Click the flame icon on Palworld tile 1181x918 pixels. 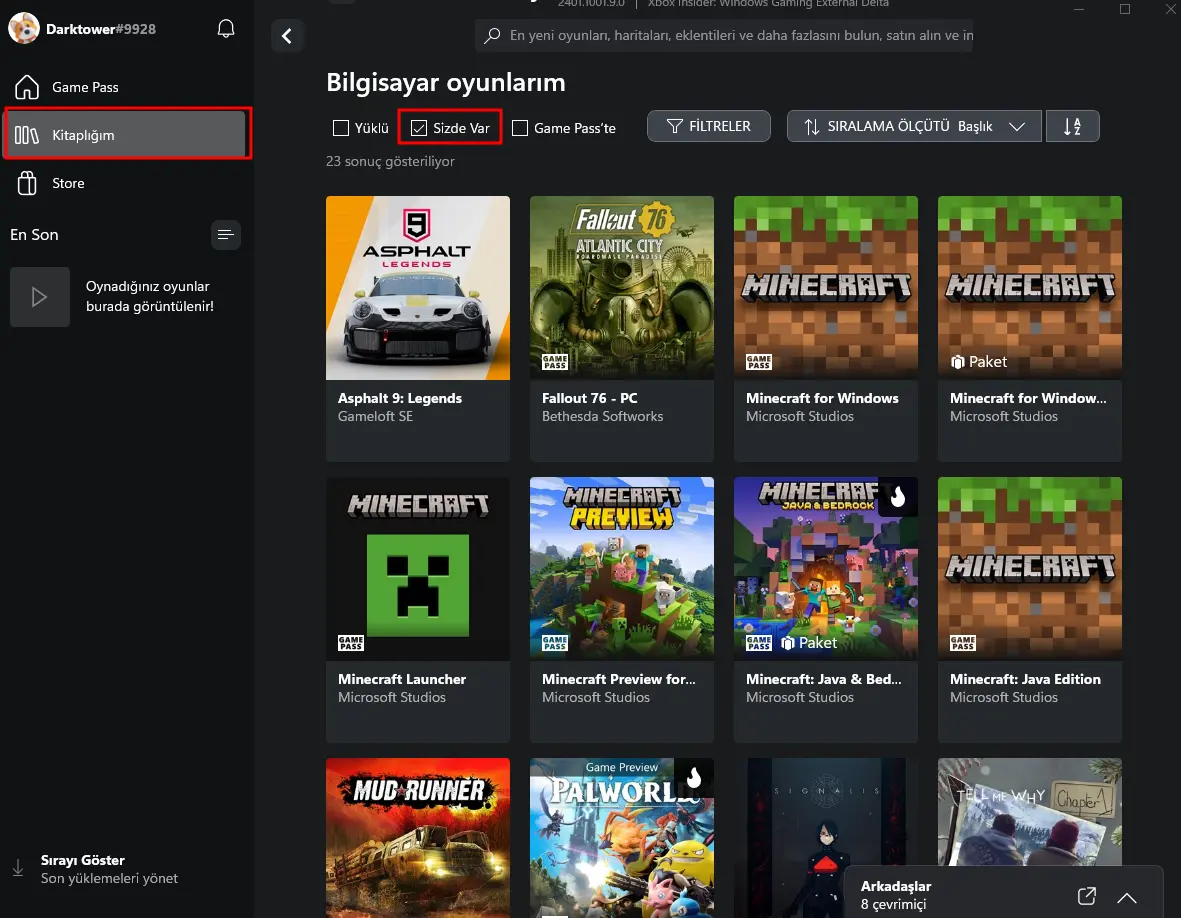click(694, 777)
